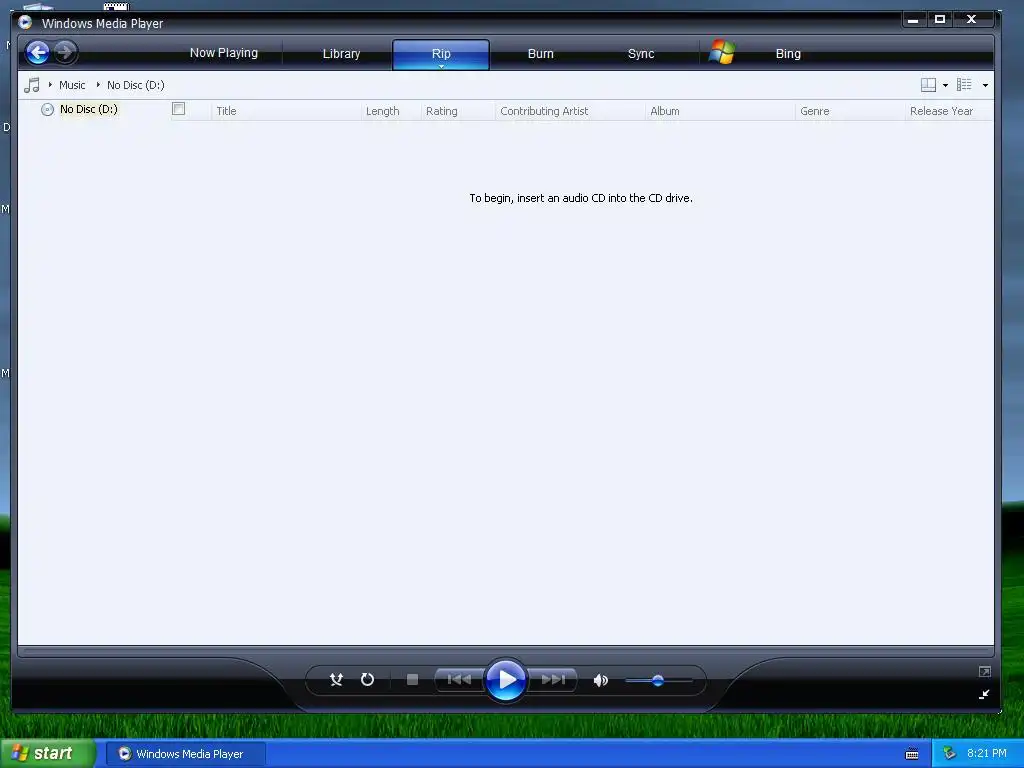Open the View Options dropdown arrow
The width and height of the screenshot is (1024, 768).
coord(985,86)
